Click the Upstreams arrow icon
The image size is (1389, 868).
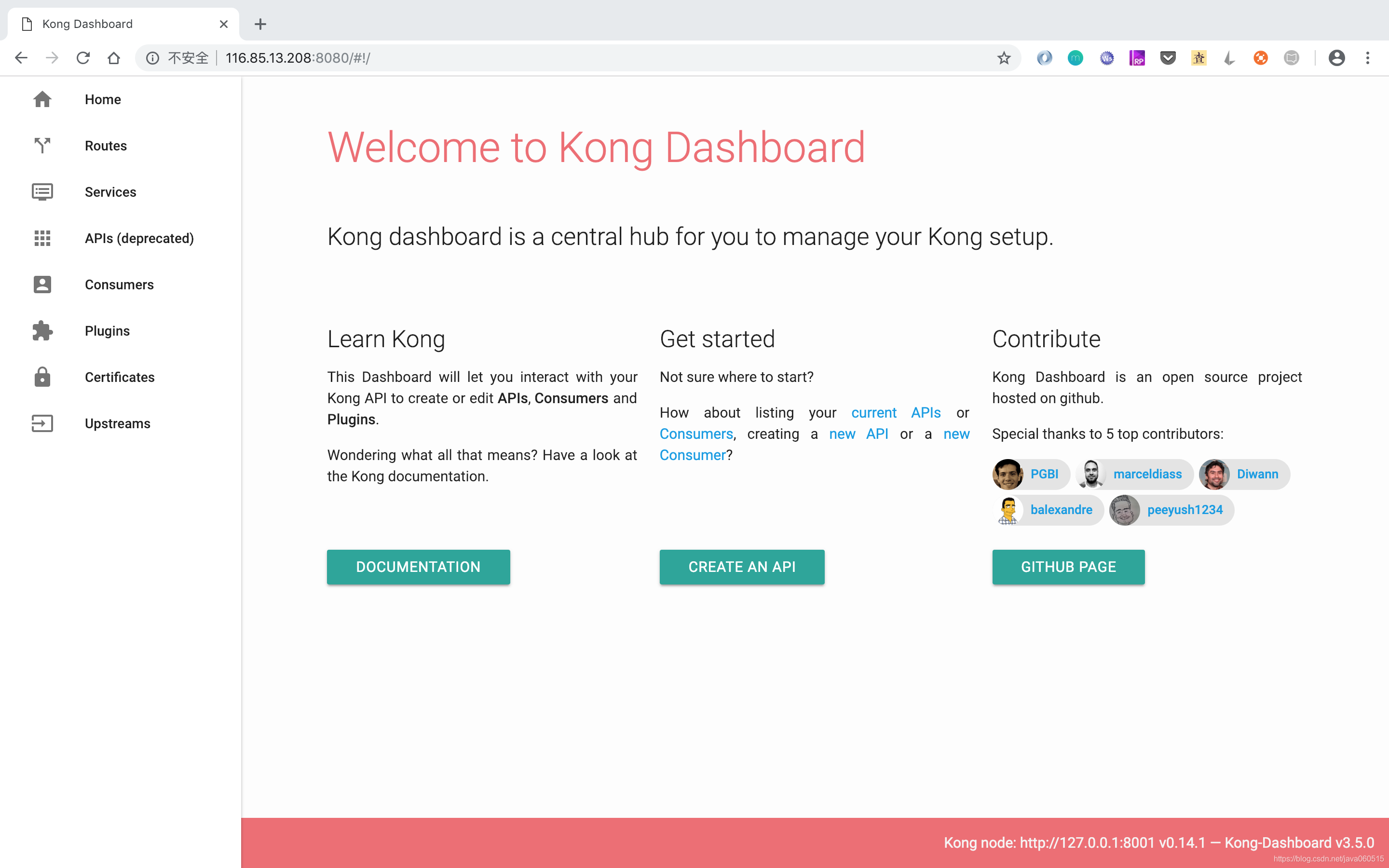tap(42, 424)
